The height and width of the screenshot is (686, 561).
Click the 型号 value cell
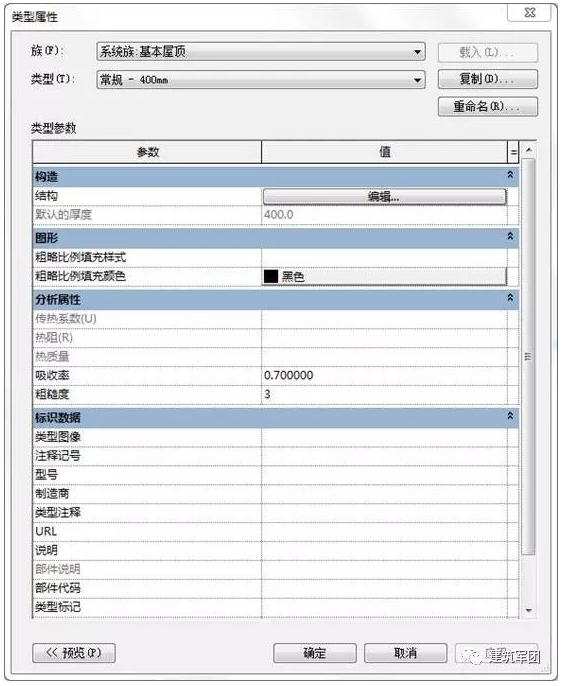click(384, 475)
